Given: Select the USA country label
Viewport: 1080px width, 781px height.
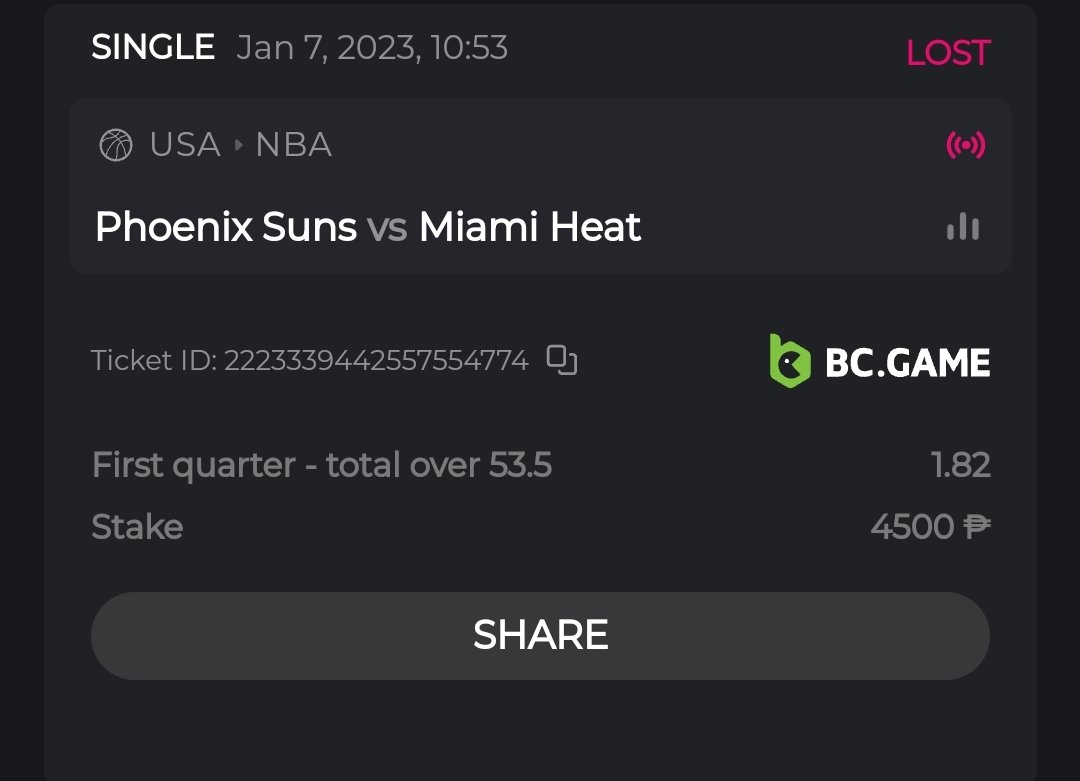Looking at the screenshot, I should pyautogui.click(x=185, y=145).
